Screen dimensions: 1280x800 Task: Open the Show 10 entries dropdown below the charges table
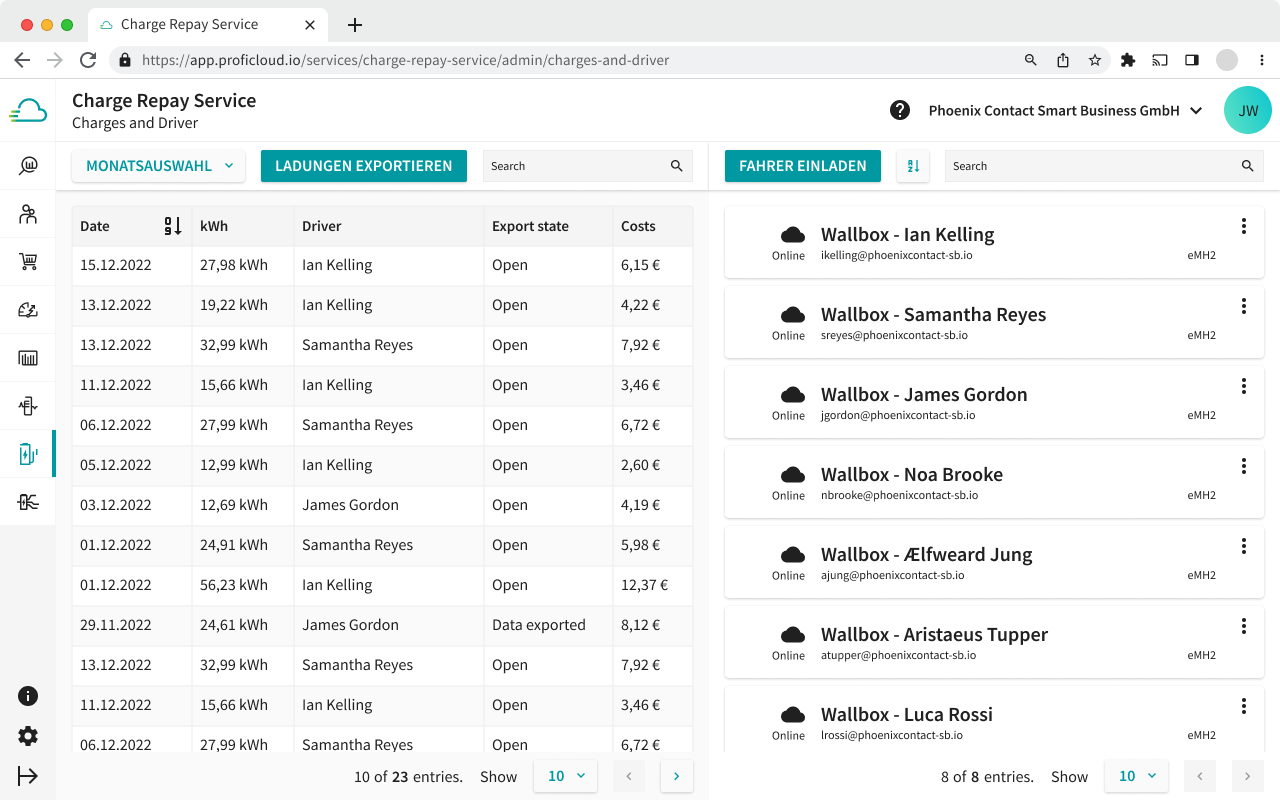click(565, 775)
